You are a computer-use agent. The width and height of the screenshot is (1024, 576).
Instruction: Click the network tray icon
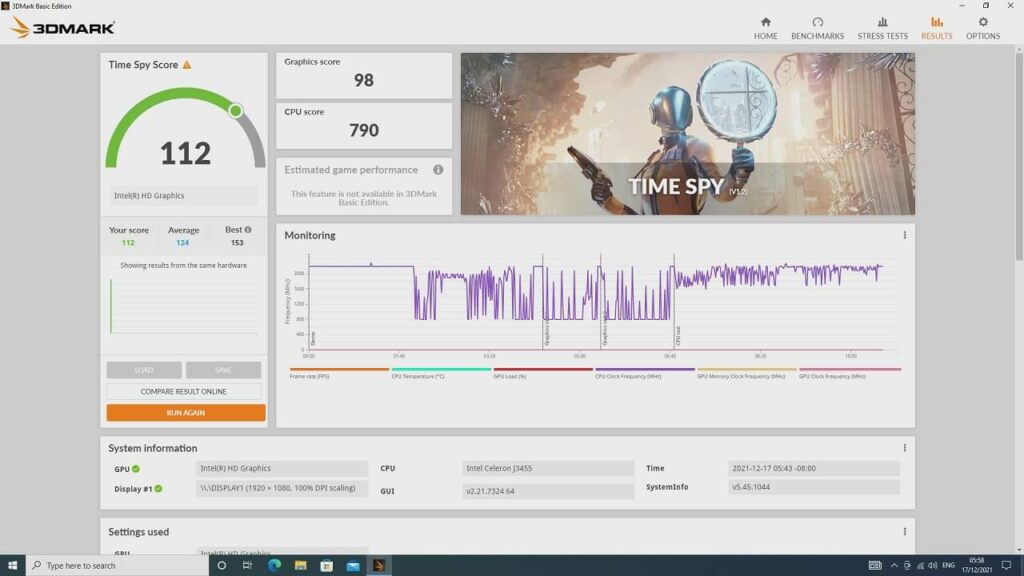[920, 565]
